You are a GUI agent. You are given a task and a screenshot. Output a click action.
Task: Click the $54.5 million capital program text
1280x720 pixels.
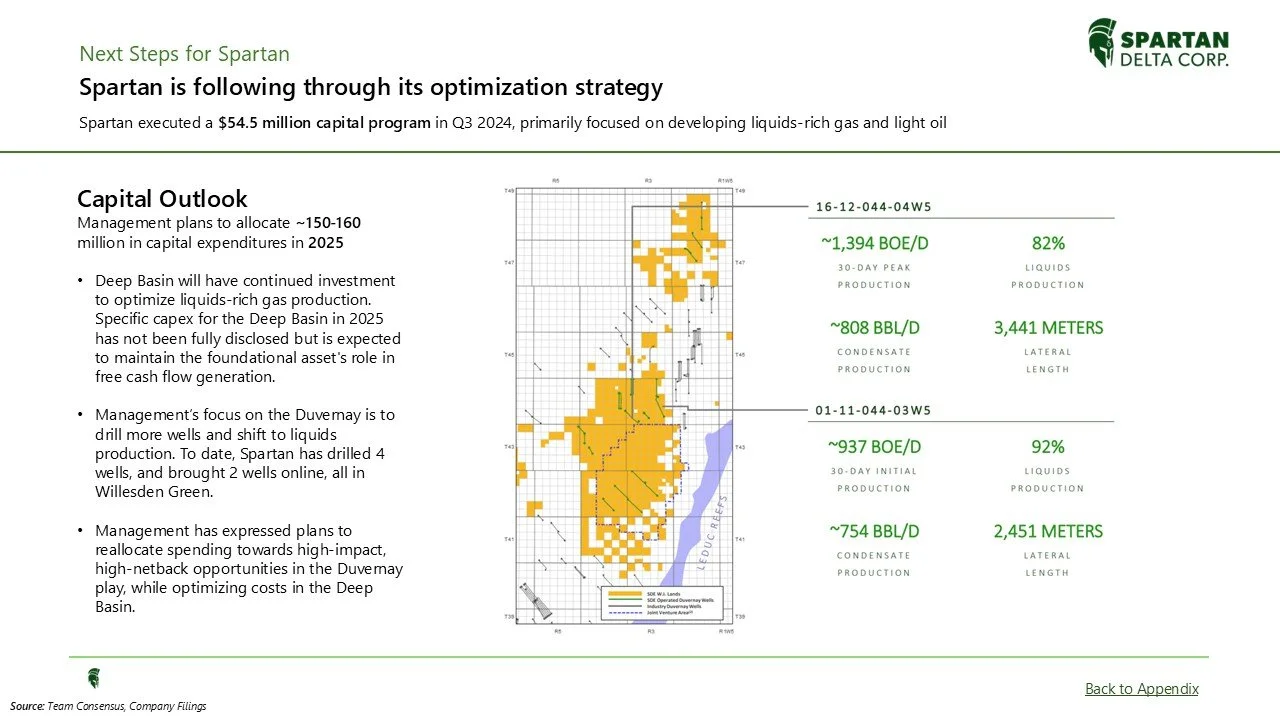point(322,122)
